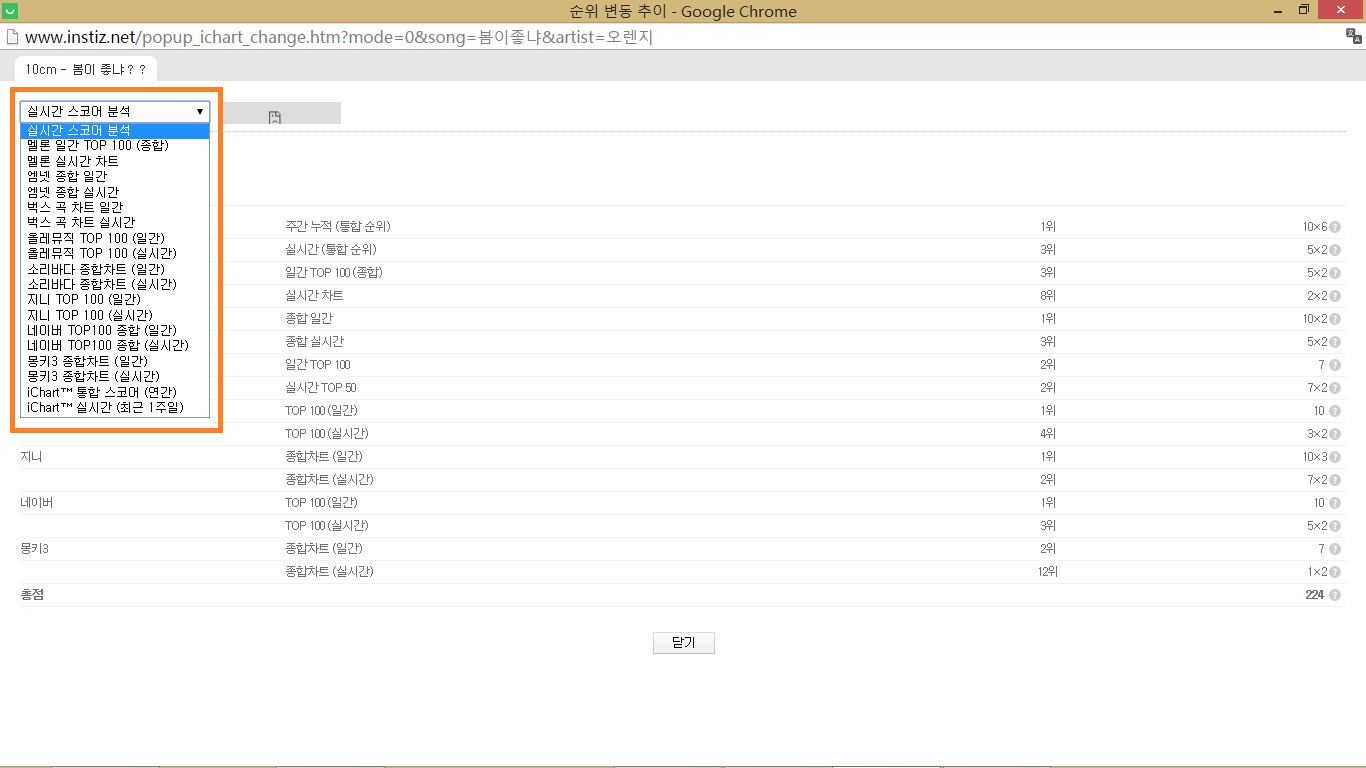Image resolution: width=1366 pixels, height=768 pixels.
Task: Click the total score value 224
Action: (1315, 595)
